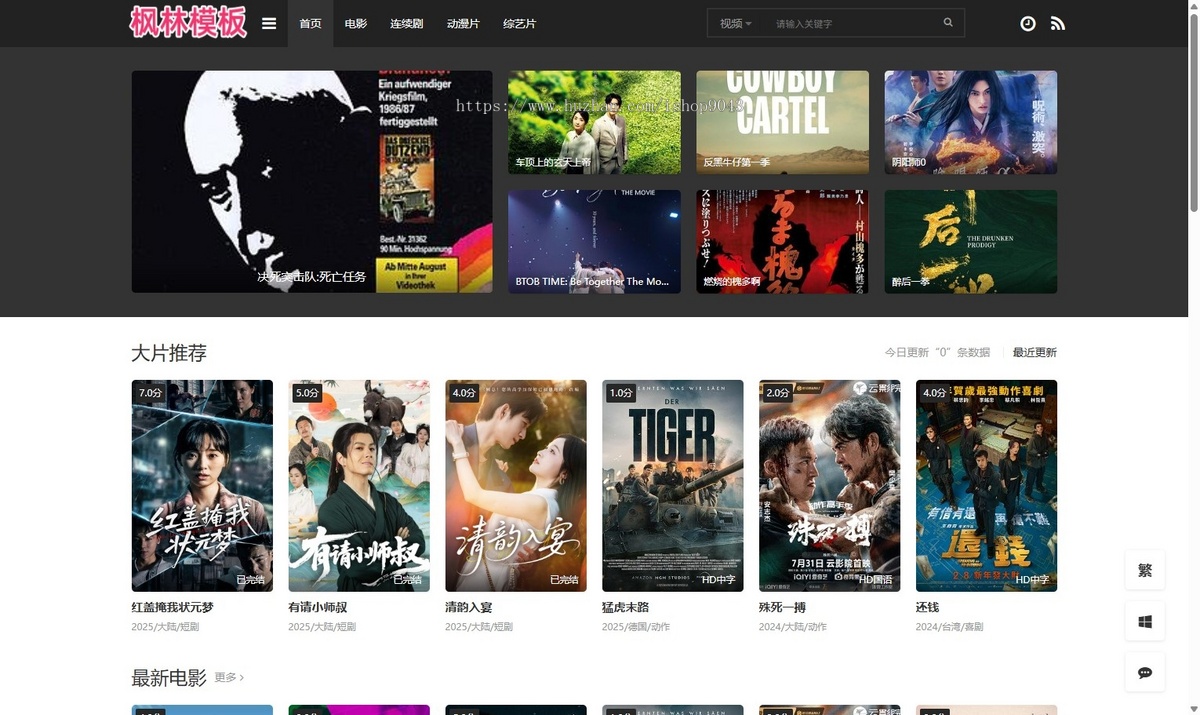Open 猛虎末路 title link

626,607
